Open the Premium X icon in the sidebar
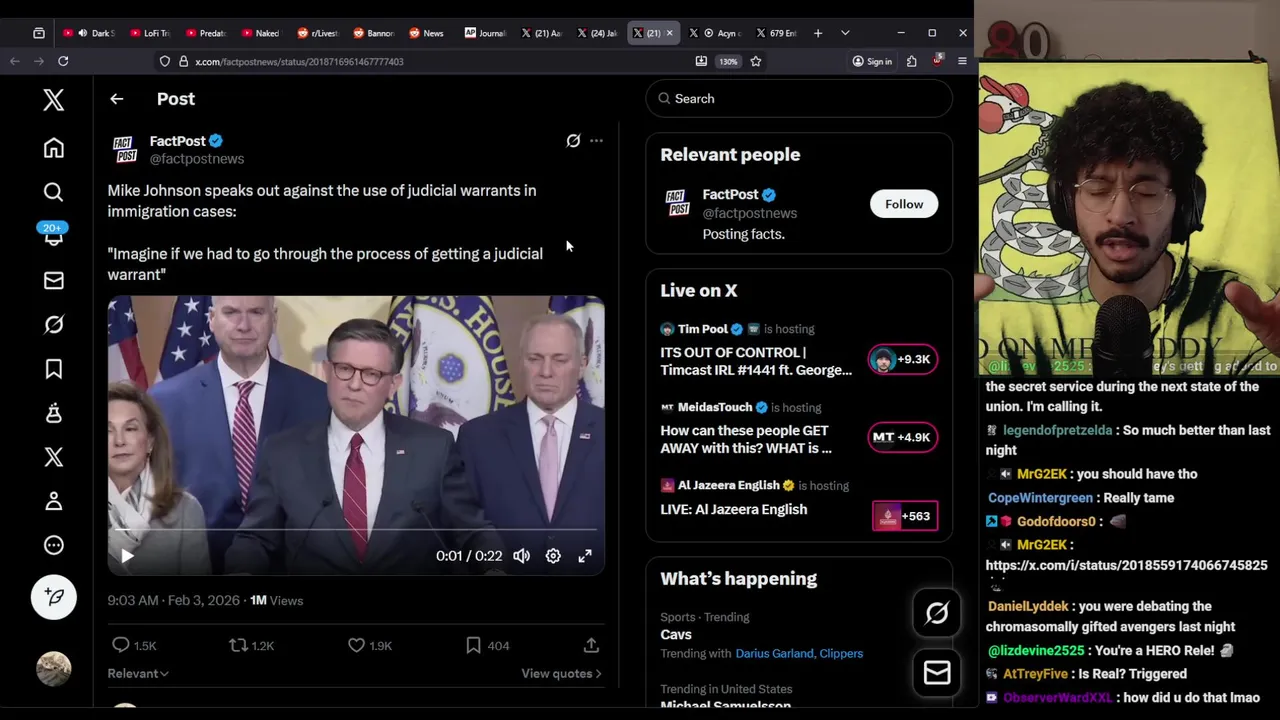 54,457
